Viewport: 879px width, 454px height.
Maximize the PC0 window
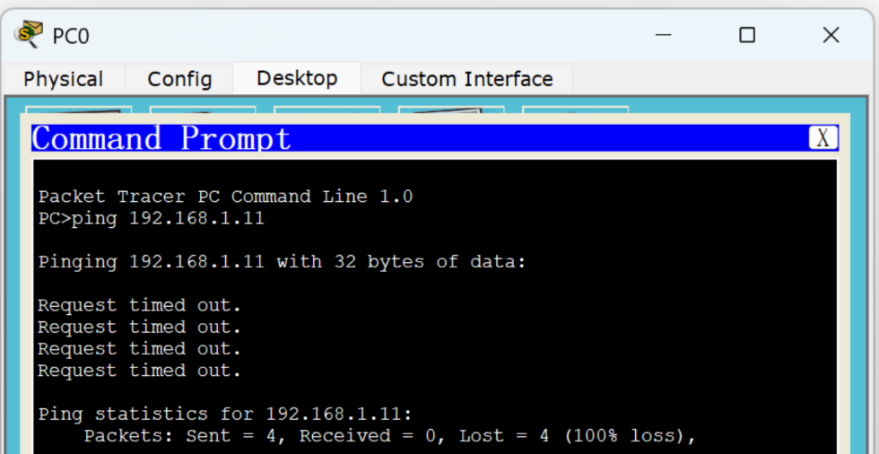click(x=747, y=35)
